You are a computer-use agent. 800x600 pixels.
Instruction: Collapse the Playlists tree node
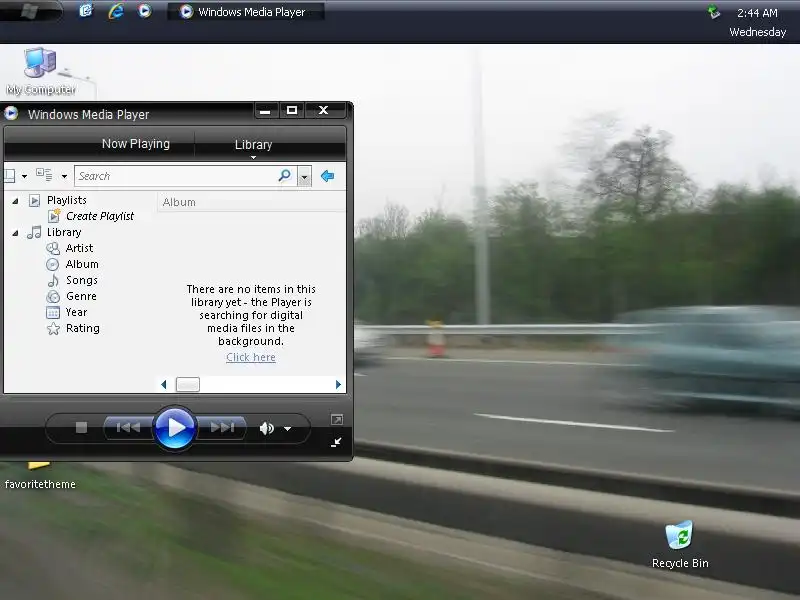pyautogui.click(x=15, y=201)
